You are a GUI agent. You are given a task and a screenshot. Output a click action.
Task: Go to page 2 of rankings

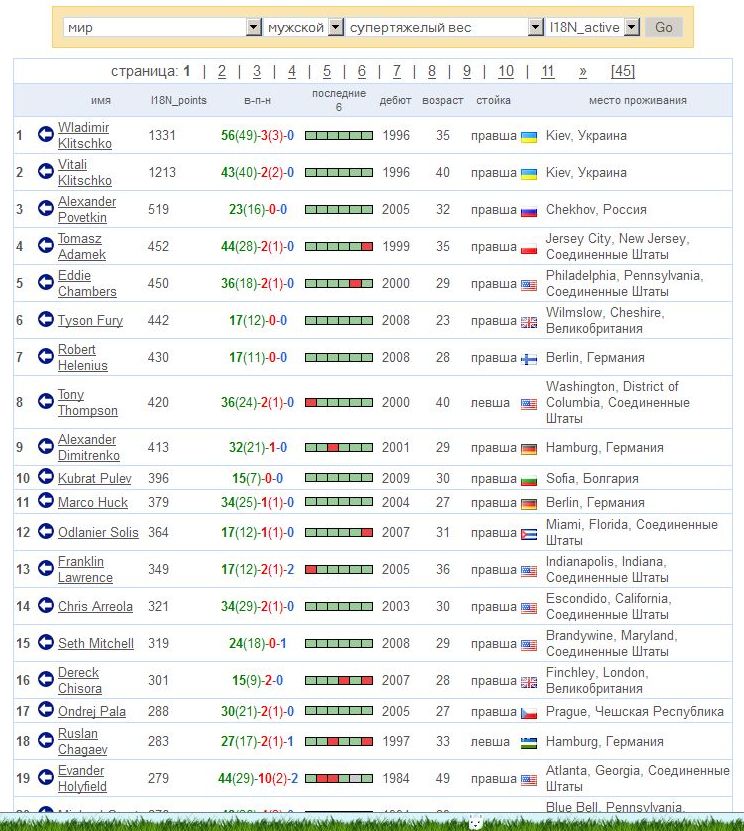pos(221,71)
